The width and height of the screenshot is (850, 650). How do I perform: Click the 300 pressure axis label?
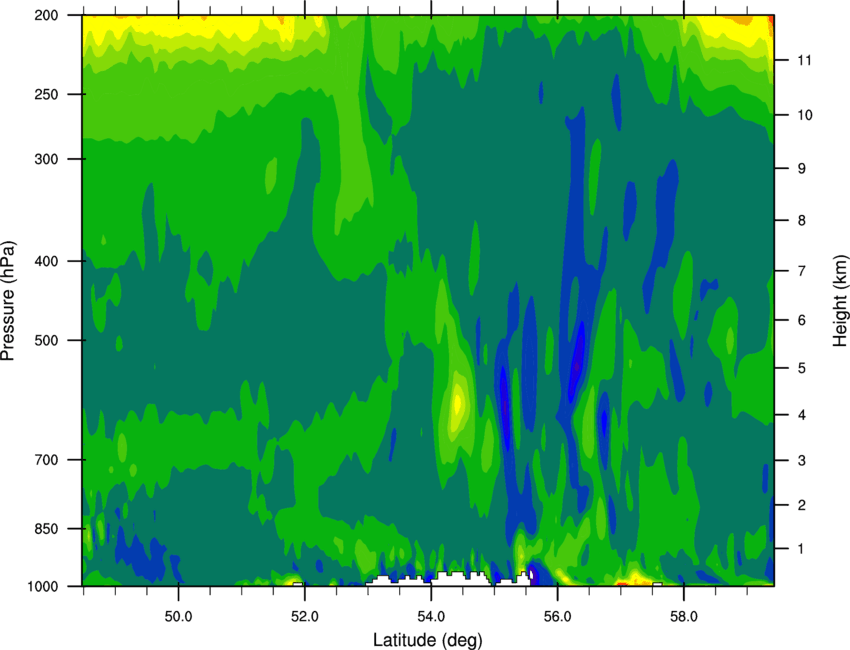pyautogui.click(x=46, y=159)
